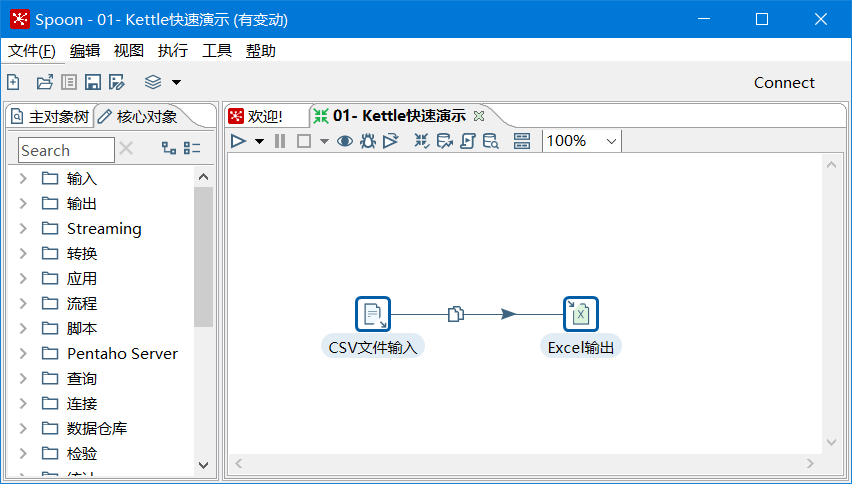Click the Save As icon
Image resolution: width=852 pixels, height=484 pixels.
pyautogui.click(x=117, y=83)
